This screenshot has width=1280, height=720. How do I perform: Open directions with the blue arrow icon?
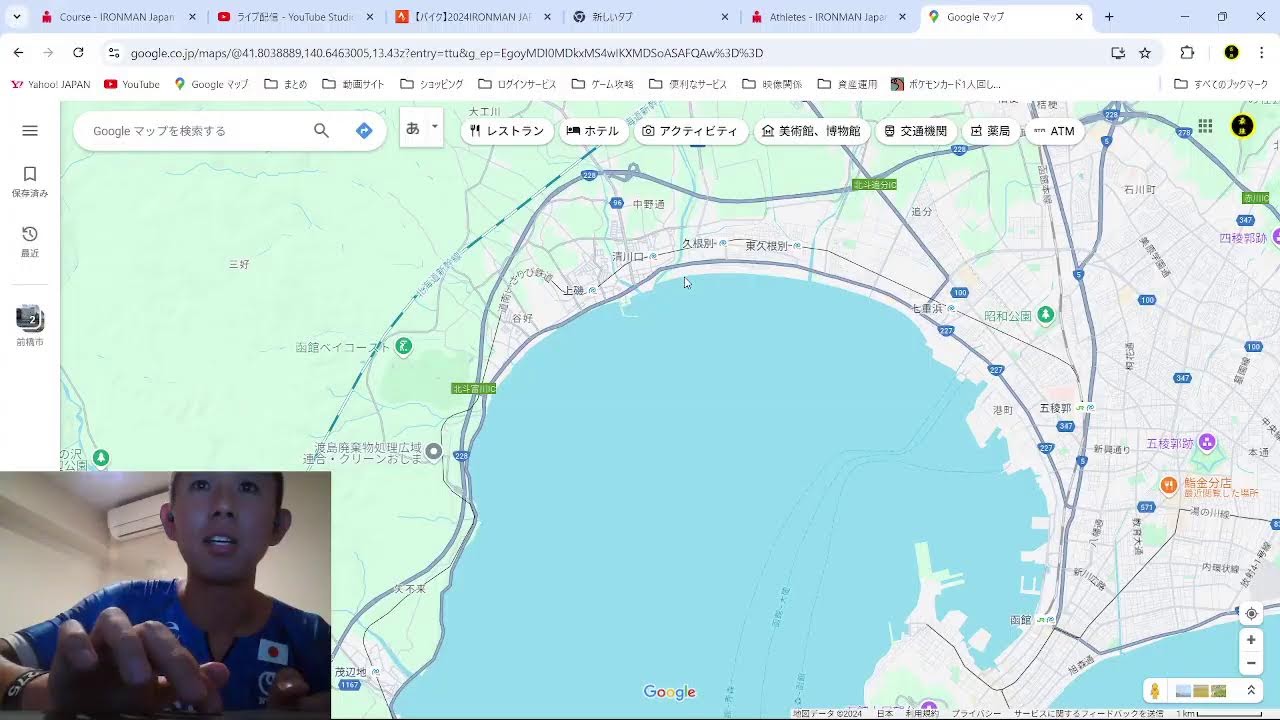point(364,130)
